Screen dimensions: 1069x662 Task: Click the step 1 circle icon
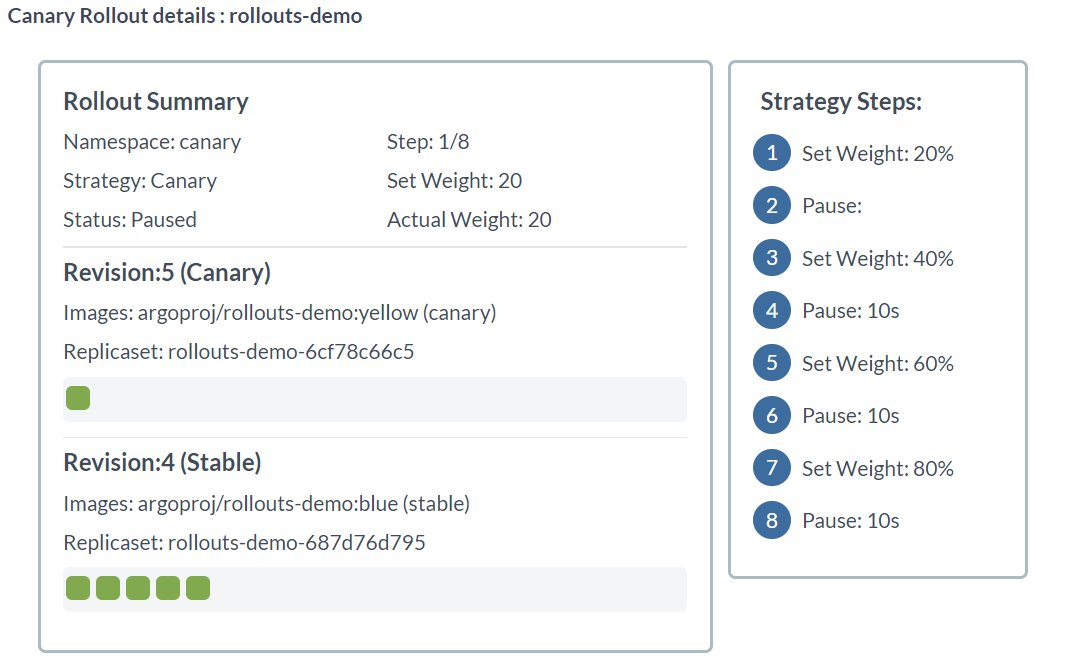(771, 154)
